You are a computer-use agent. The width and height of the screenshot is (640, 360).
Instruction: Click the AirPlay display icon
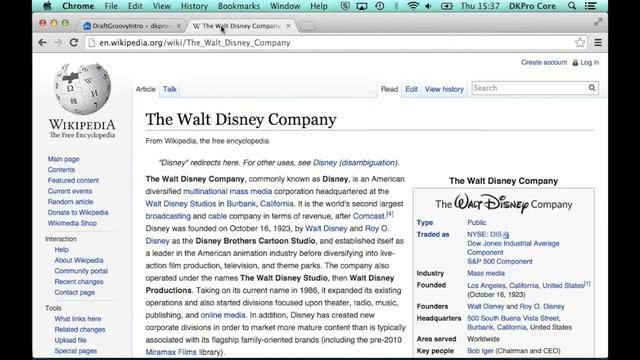(x=362, y=6)
